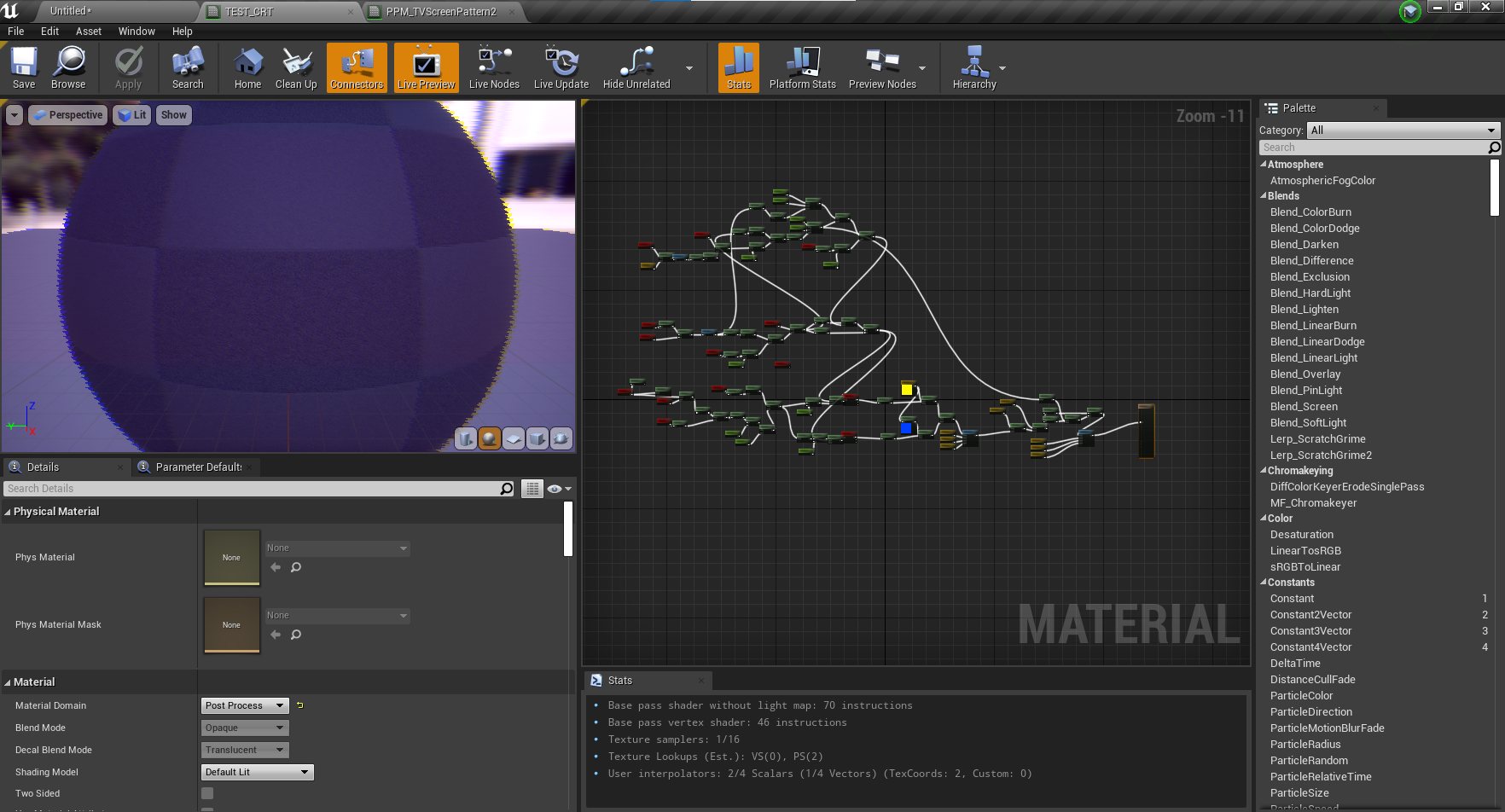This screenshot has height=812, width=1505.
Task: Select the sphere preview mesh icon
Action: pos(490,438)
